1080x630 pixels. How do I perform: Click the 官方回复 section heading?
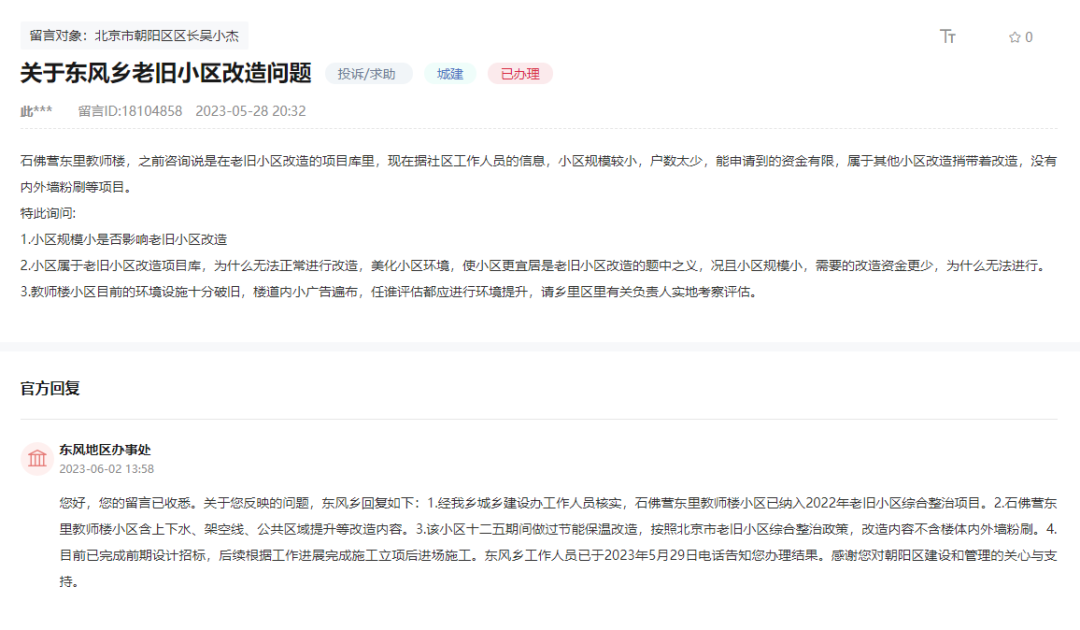pyautogui.click(x=50, y=388)
